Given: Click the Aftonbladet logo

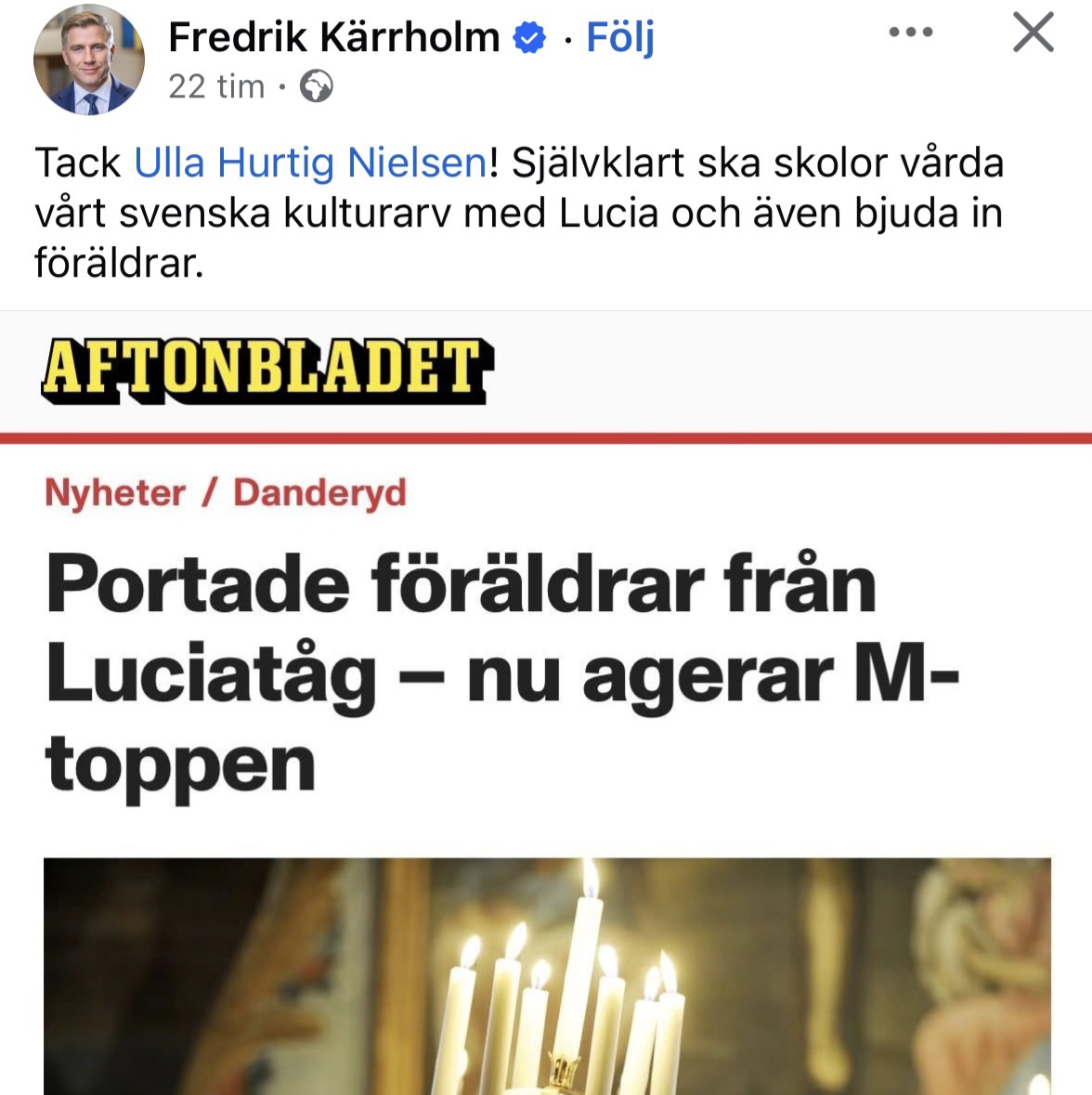Looking at the screenshot, I should [x=267, y=371].
